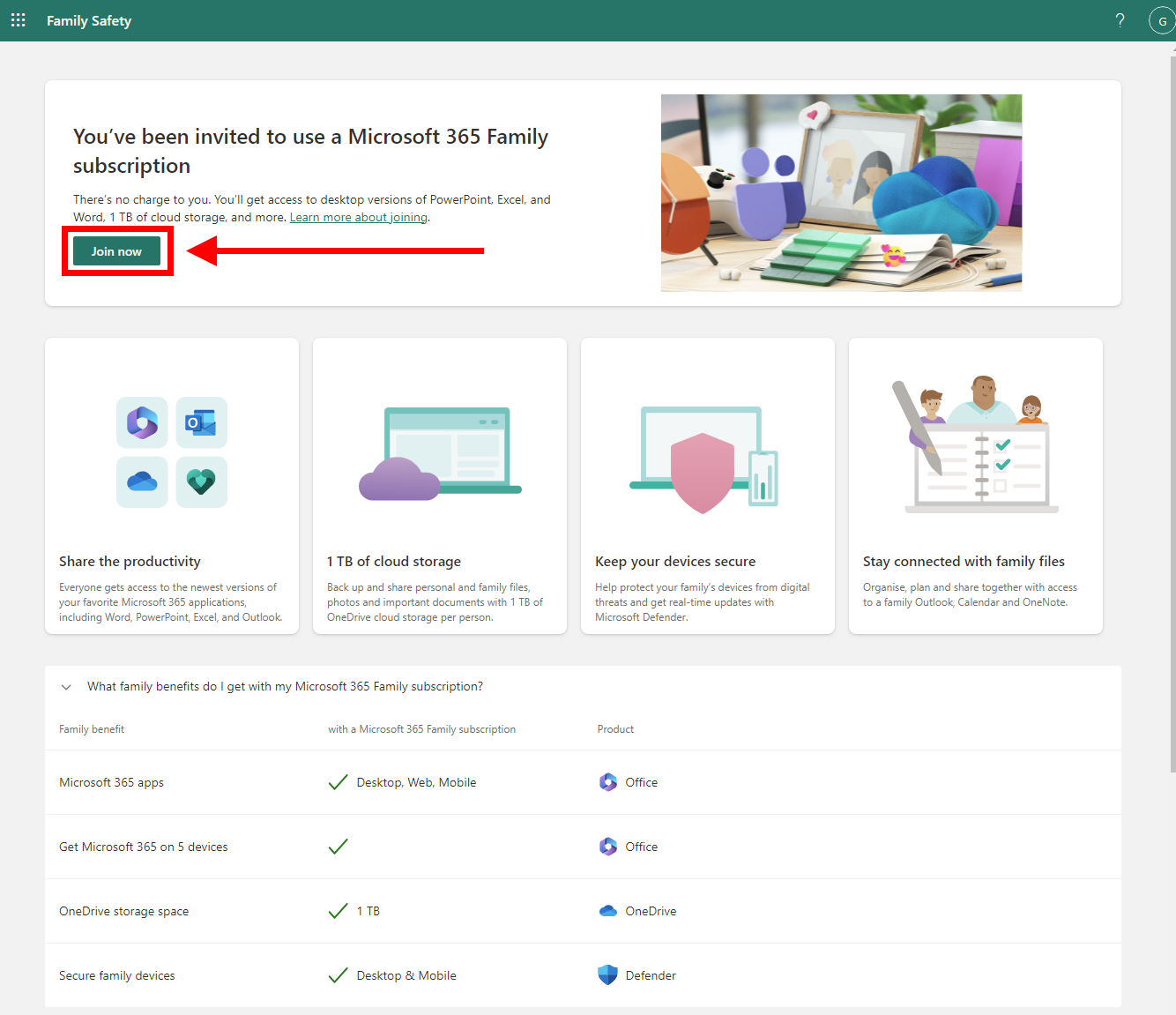Click the checkmark in the Microsoft 365 apps row
1176x1015 pixels.
tap(338, 782)
